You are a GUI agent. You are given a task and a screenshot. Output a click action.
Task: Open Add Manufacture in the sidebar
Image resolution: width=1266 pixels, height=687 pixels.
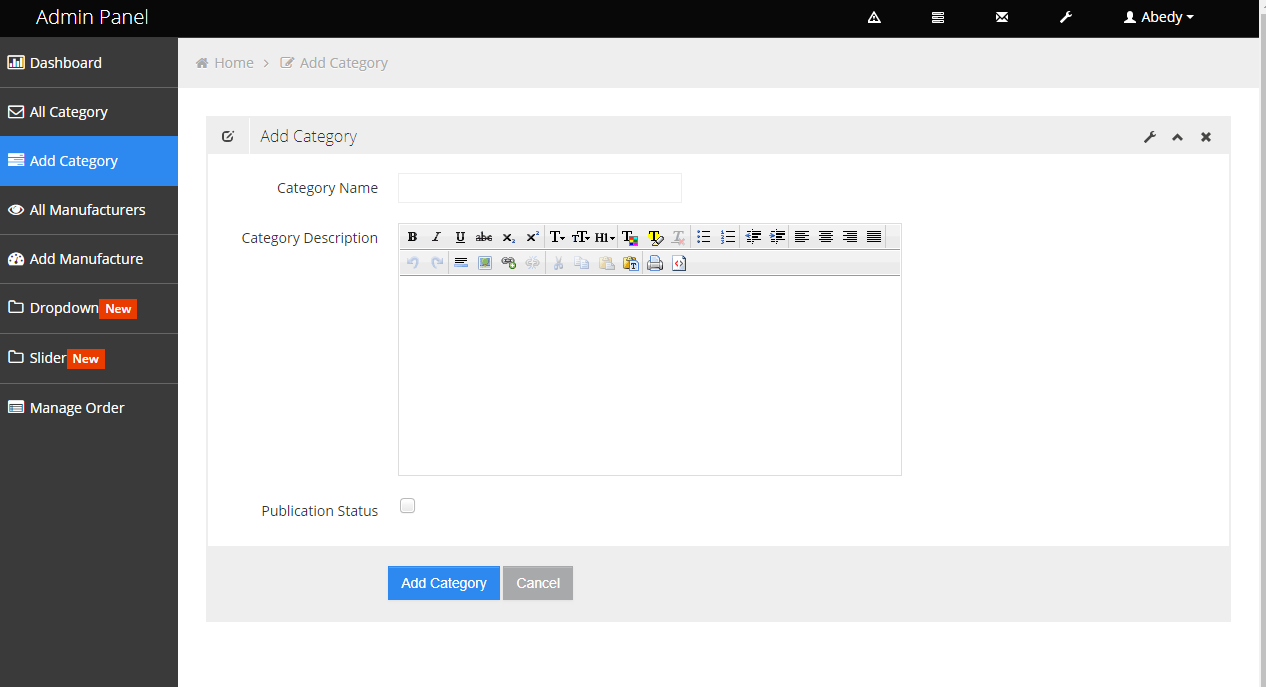click(x=89, y=259)
